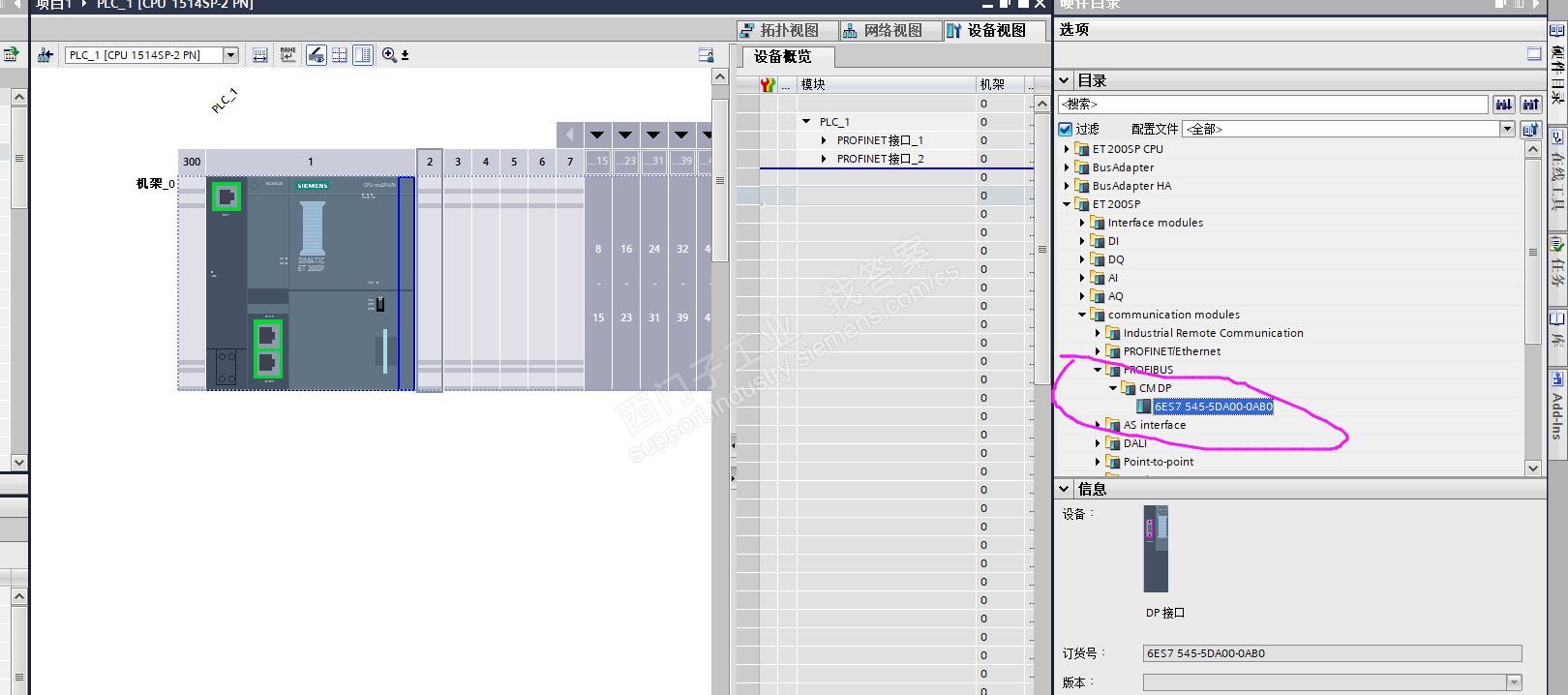Click the go-to-network-view icon in device toolbar
The width and height of the screenshot is (1568, 695).
[45, 55]
